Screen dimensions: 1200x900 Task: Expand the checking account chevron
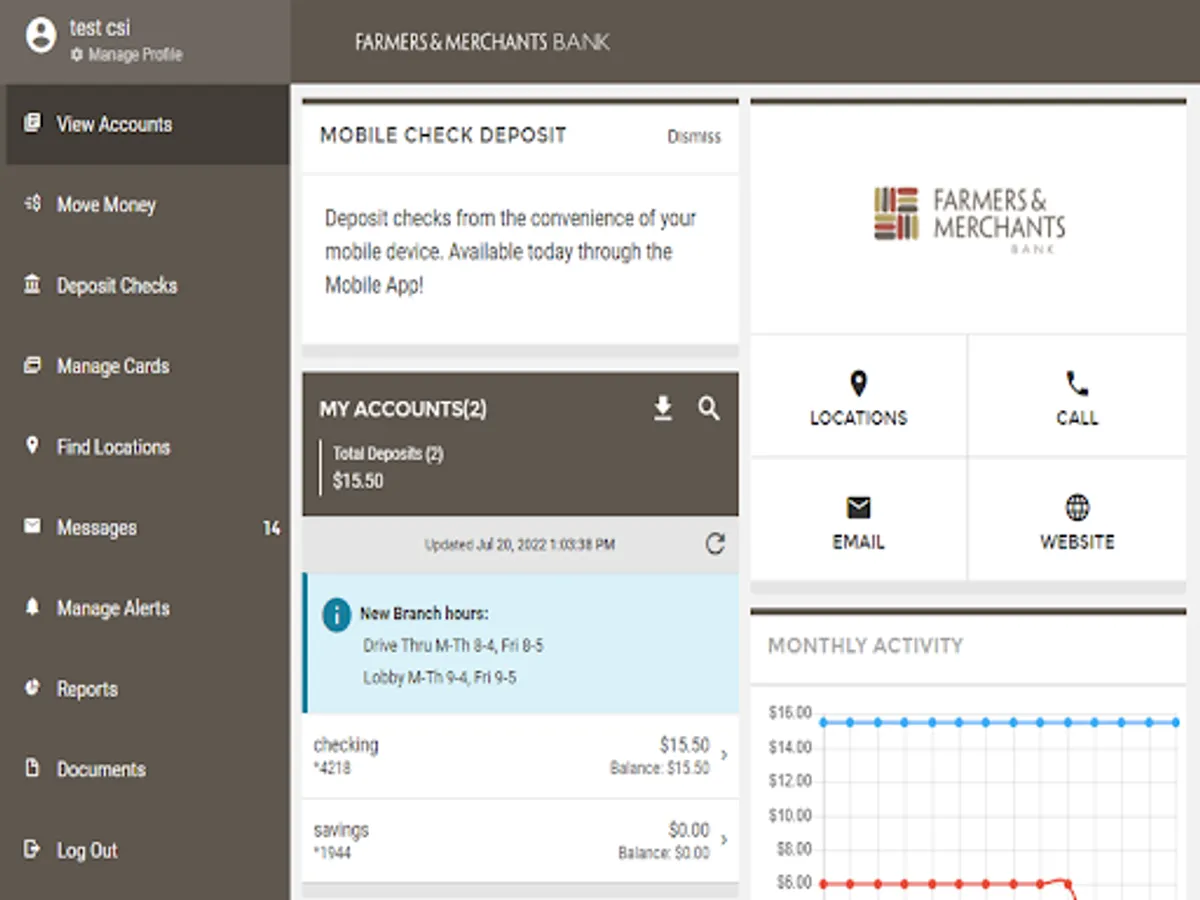coord(724,756)
